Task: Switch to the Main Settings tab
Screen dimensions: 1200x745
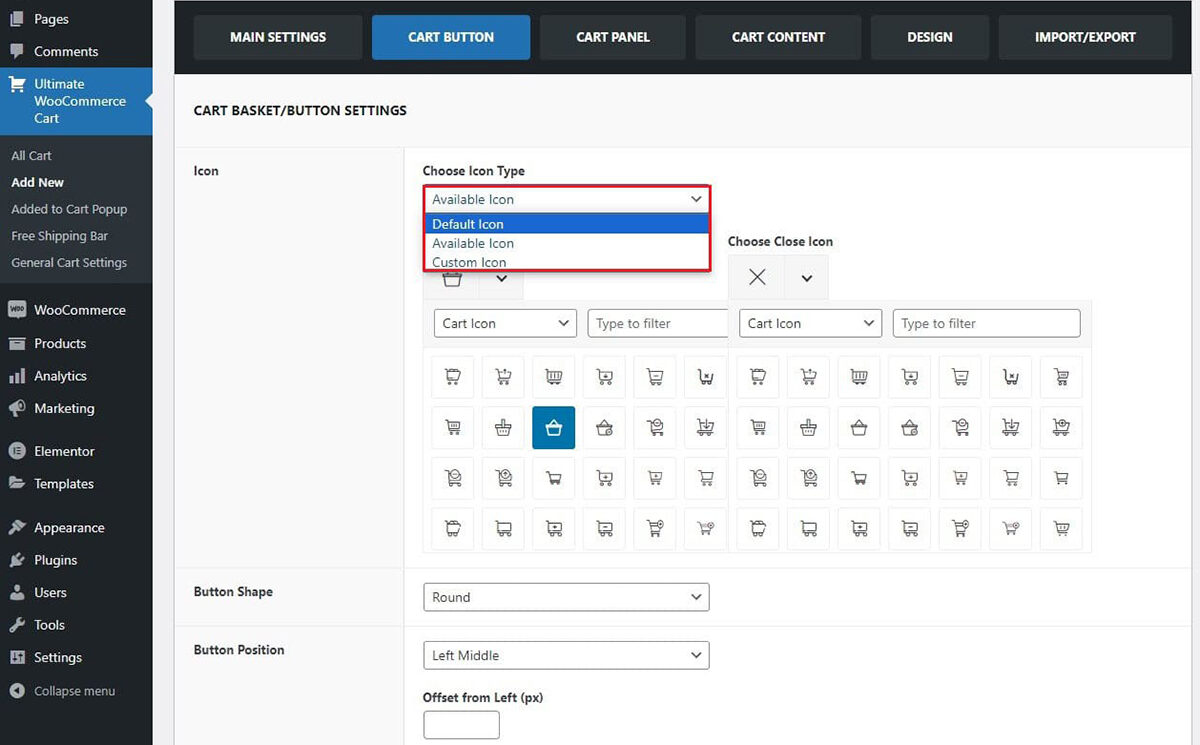Action: click(278, 37)
